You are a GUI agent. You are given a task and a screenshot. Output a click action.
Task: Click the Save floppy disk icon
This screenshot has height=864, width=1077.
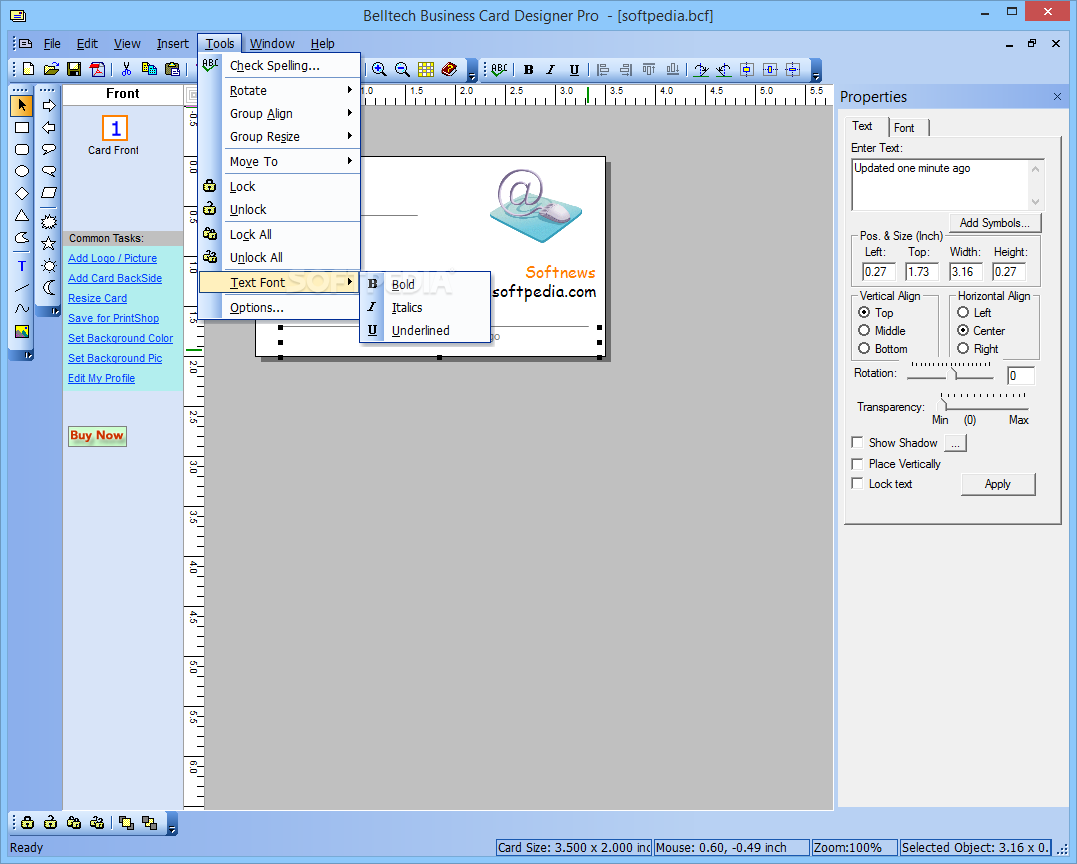click(74, 69)
